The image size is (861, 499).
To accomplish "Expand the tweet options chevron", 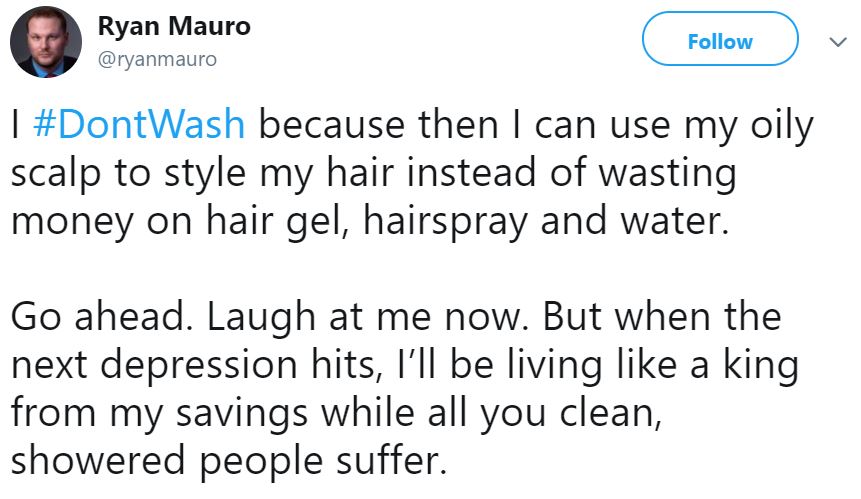I will pos(838,42).
